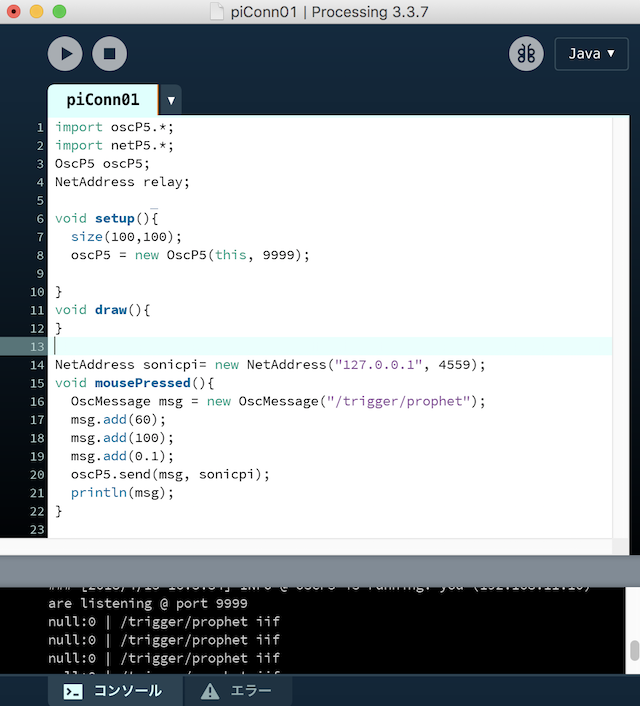Click the println(msg) statement on line 21
Screen dimensions: 640x706
pos(122,492)
